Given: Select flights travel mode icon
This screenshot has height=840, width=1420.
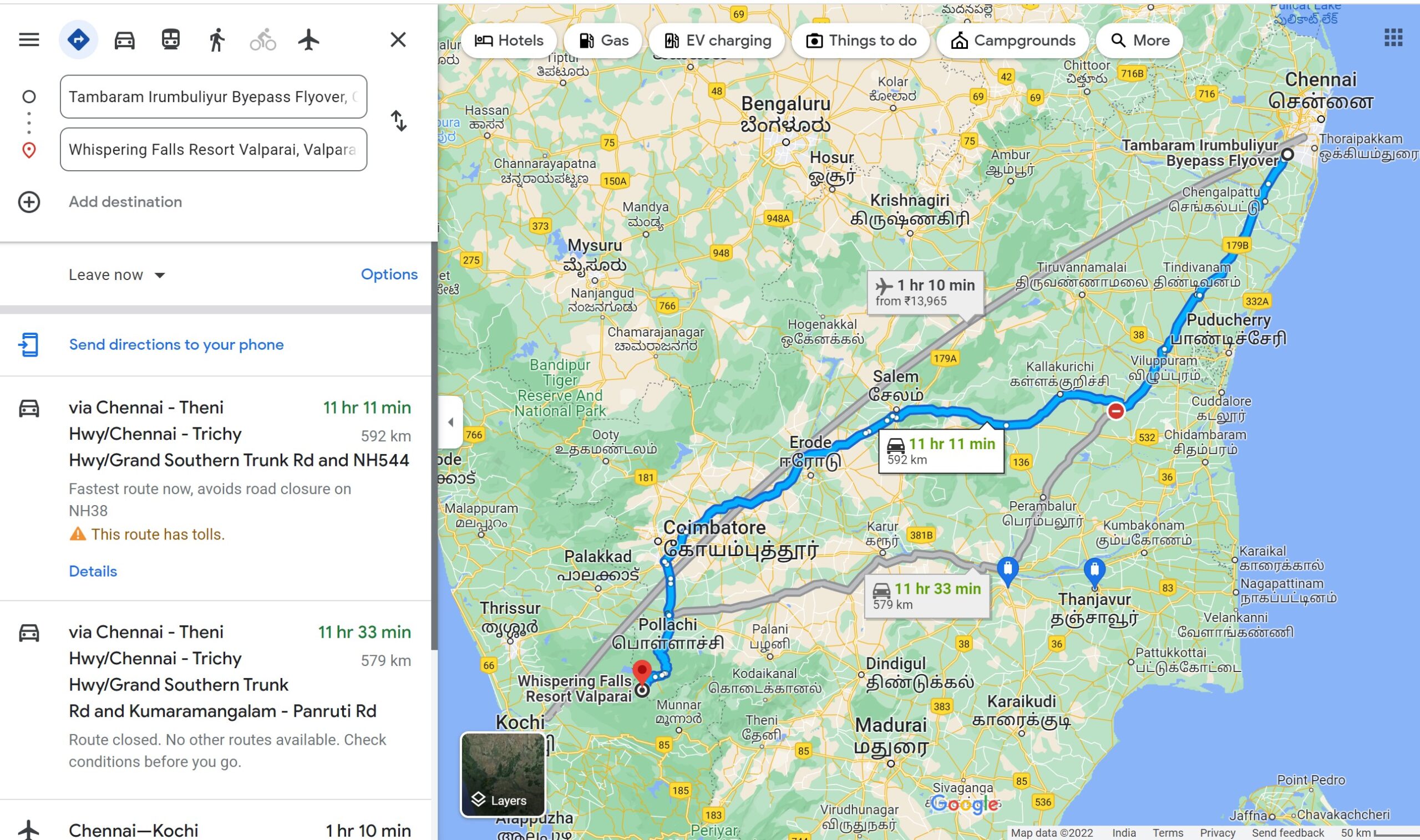Looking at the screenshot, I should pyautogui.click(x=308, y=40).
